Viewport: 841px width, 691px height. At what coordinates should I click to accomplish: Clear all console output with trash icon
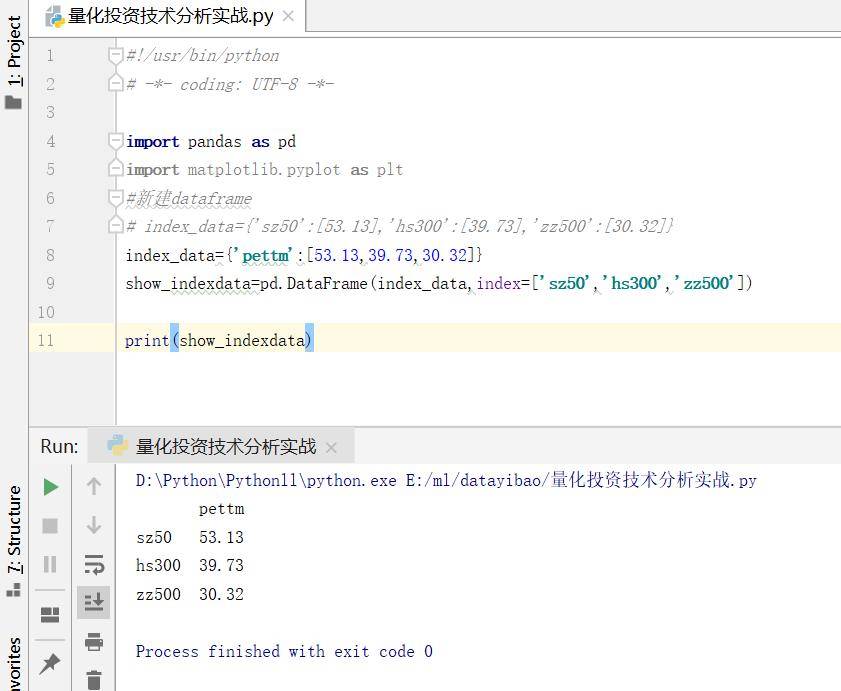pos(94,680)
